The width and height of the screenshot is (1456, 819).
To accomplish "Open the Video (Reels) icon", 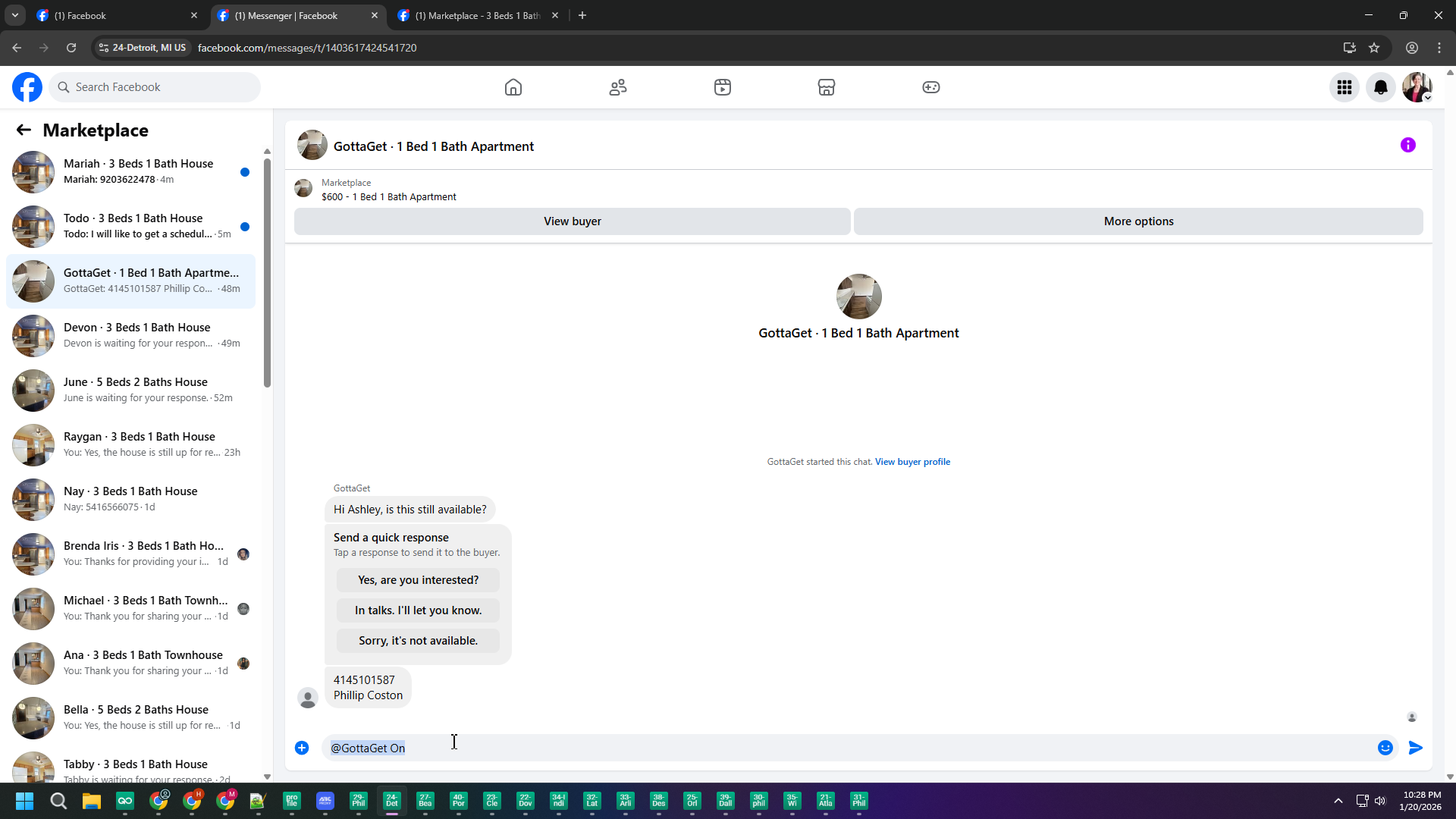I will [x=723, y=87].
